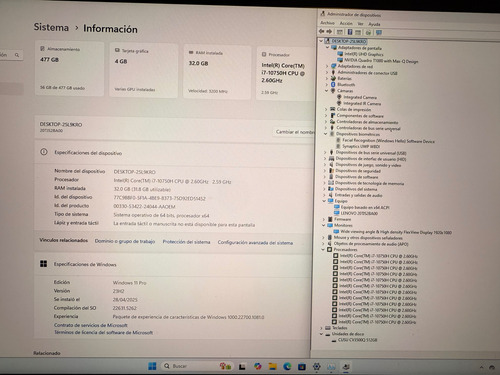Open the Settings gear in the taskbar
This screenshot has height=375, width=500.
point(317,367)
